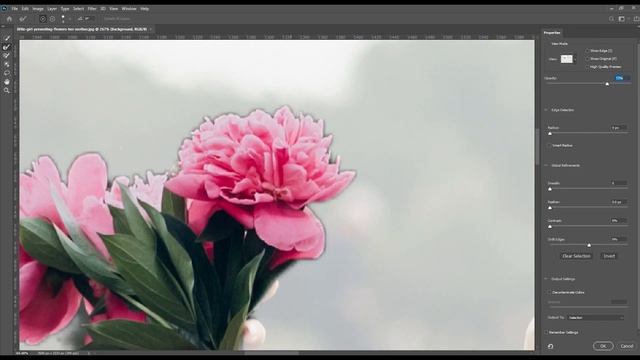Screen dimensions: 640x360
Task: Click the Clear Selection button
Action: (576, 256)
